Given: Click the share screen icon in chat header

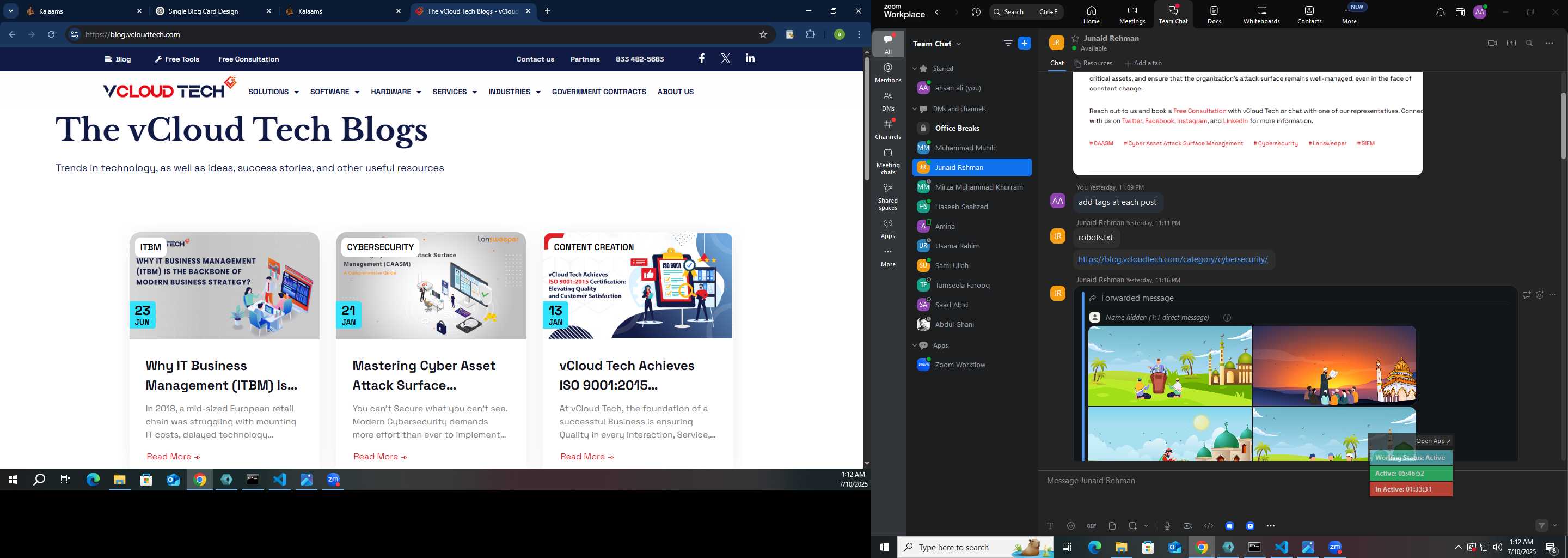Looking at the screenshot, I should pos(1511,43).
